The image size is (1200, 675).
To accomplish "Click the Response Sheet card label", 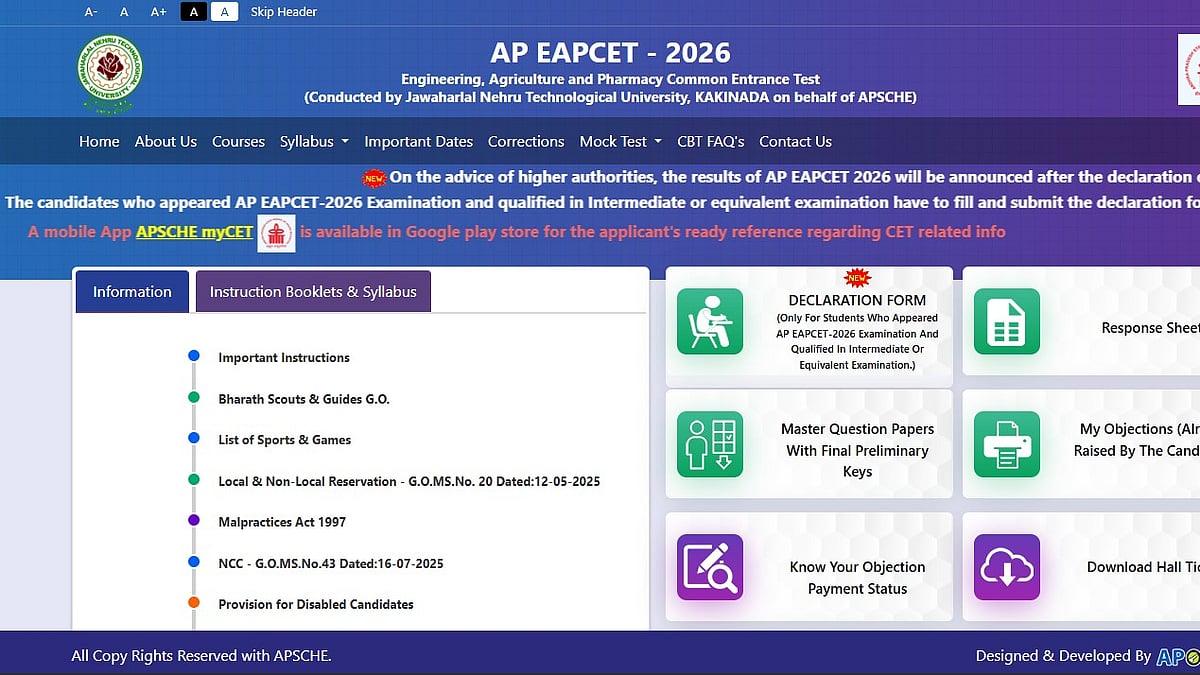I will pos(1150,328).
